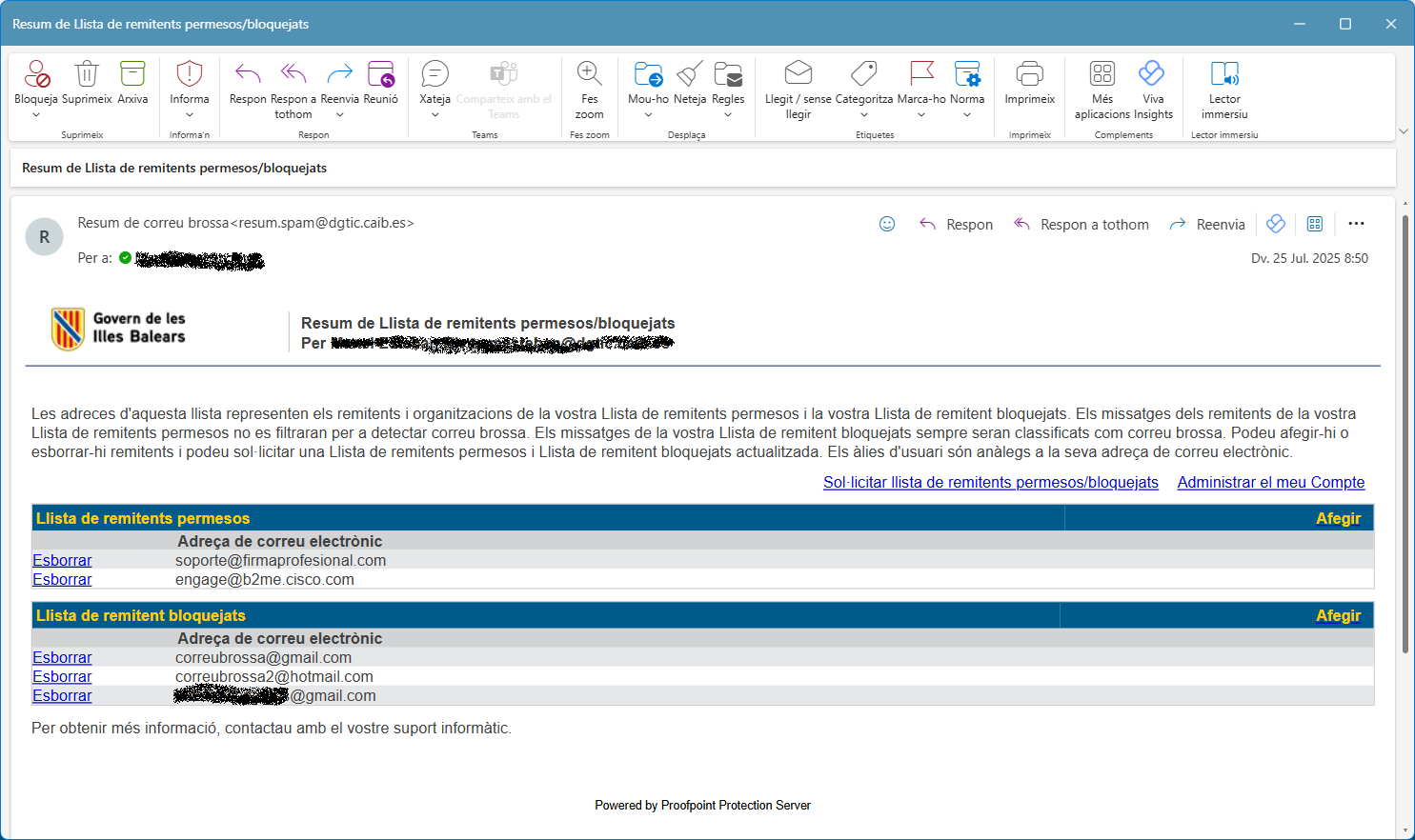The image size is (1415, 840).
Task: Click the date text Dv. 25 Jul. 2025 8:50
Action: tap(1309, 258)
